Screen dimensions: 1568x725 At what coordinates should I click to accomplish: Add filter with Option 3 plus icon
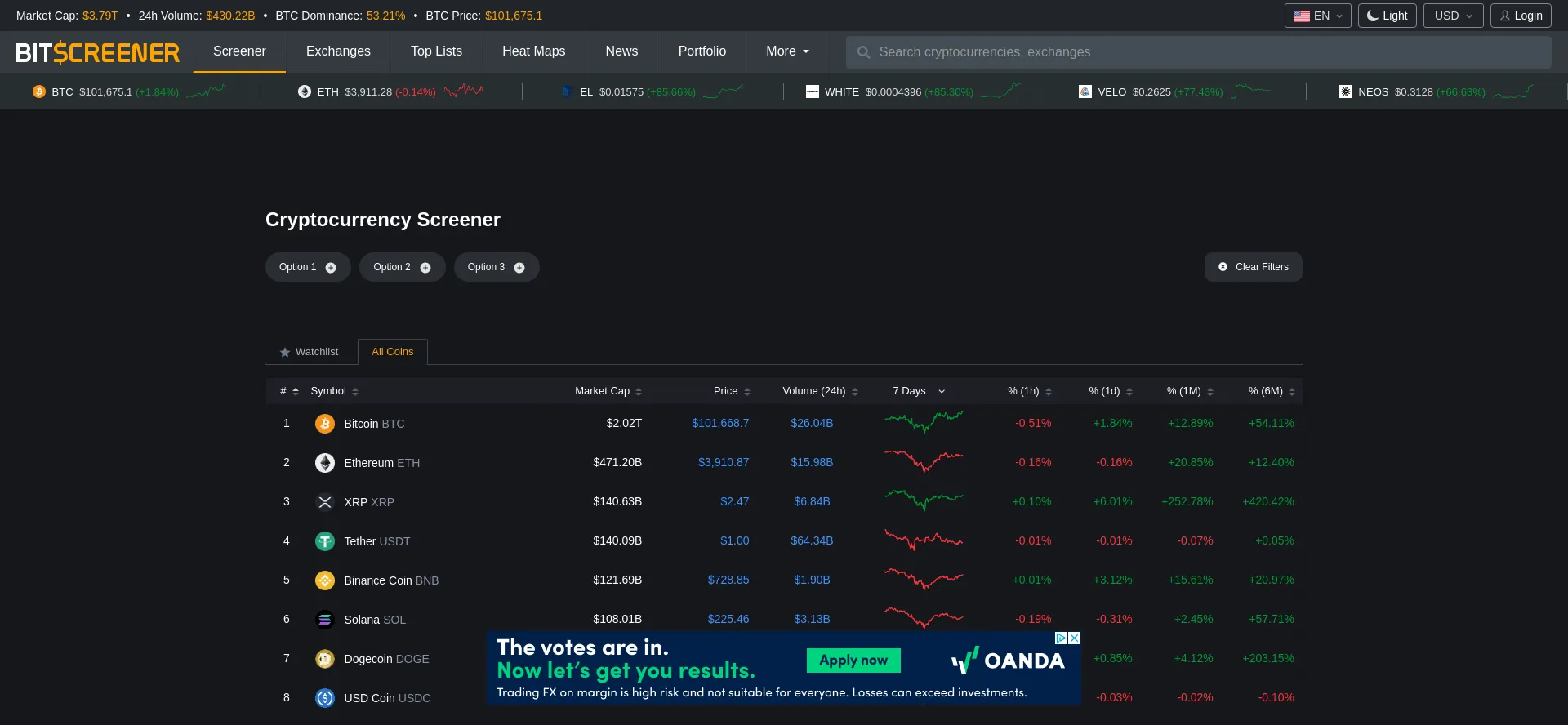click(x=519, y=268)
